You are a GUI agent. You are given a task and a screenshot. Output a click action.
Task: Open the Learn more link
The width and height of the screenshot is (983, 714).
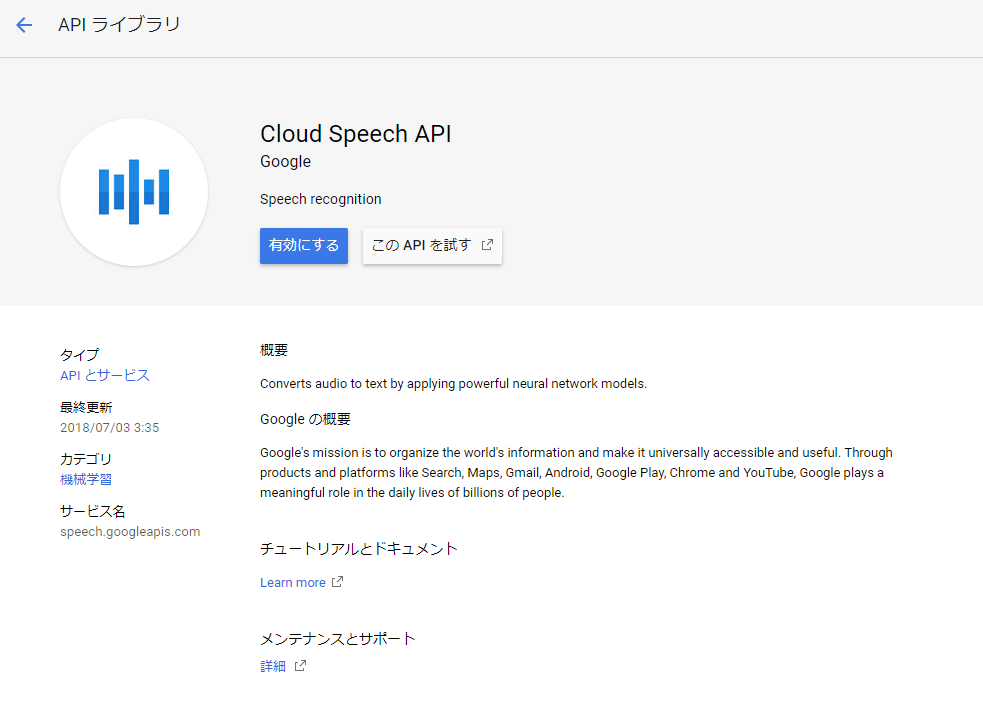(x=293, y=582)
